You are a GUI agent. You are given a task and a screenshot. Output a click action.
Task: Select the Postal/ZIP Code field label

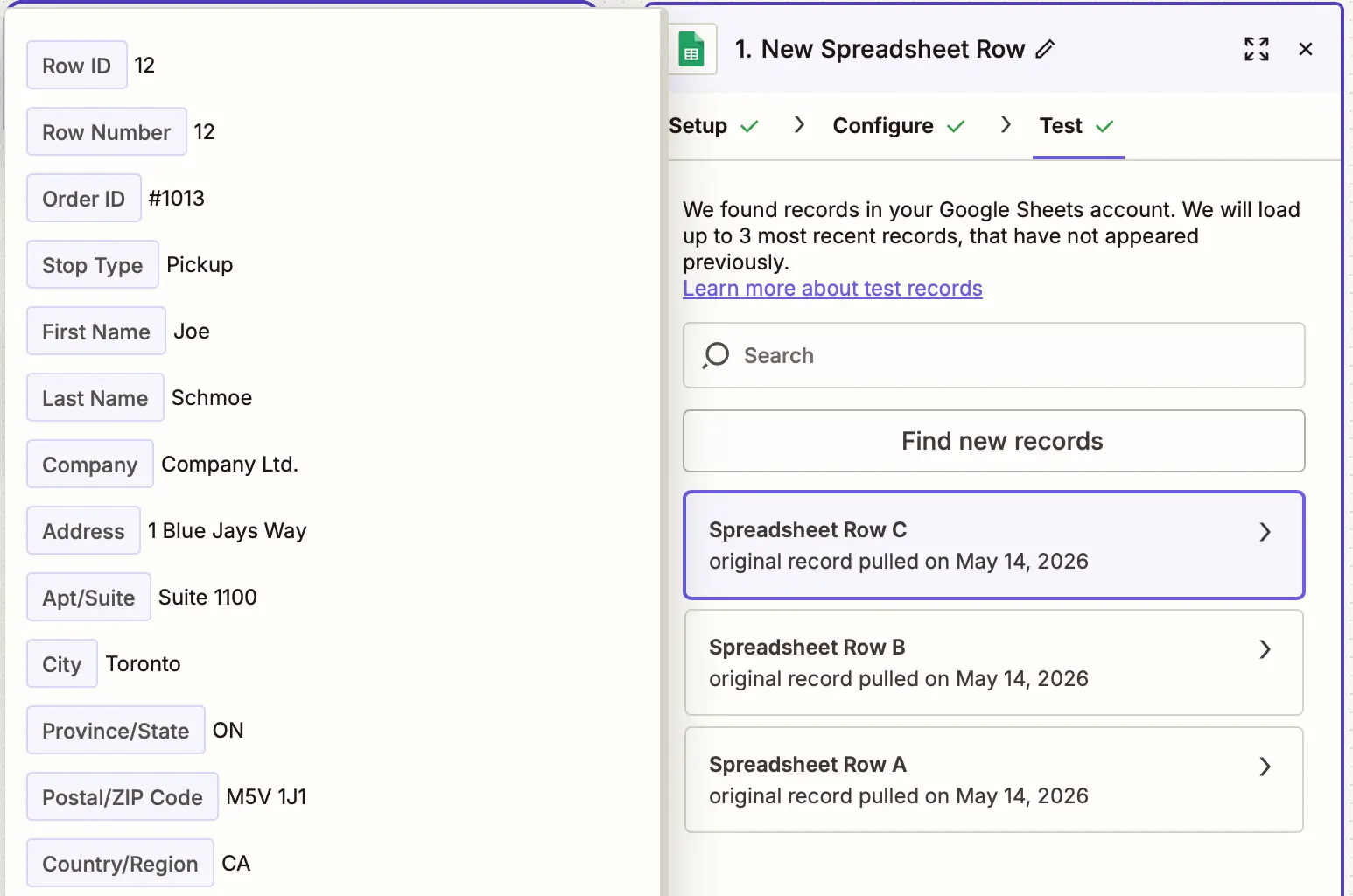click(x=123, y=797)
